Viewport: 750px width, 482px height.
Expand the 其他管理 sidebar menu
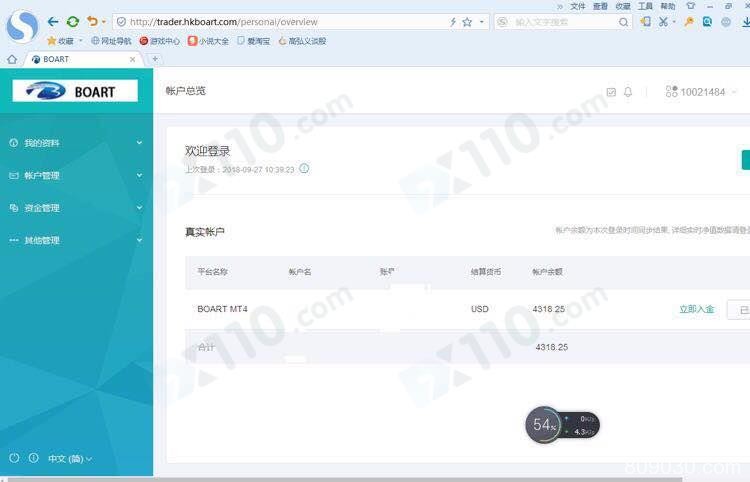click(76, 241)
